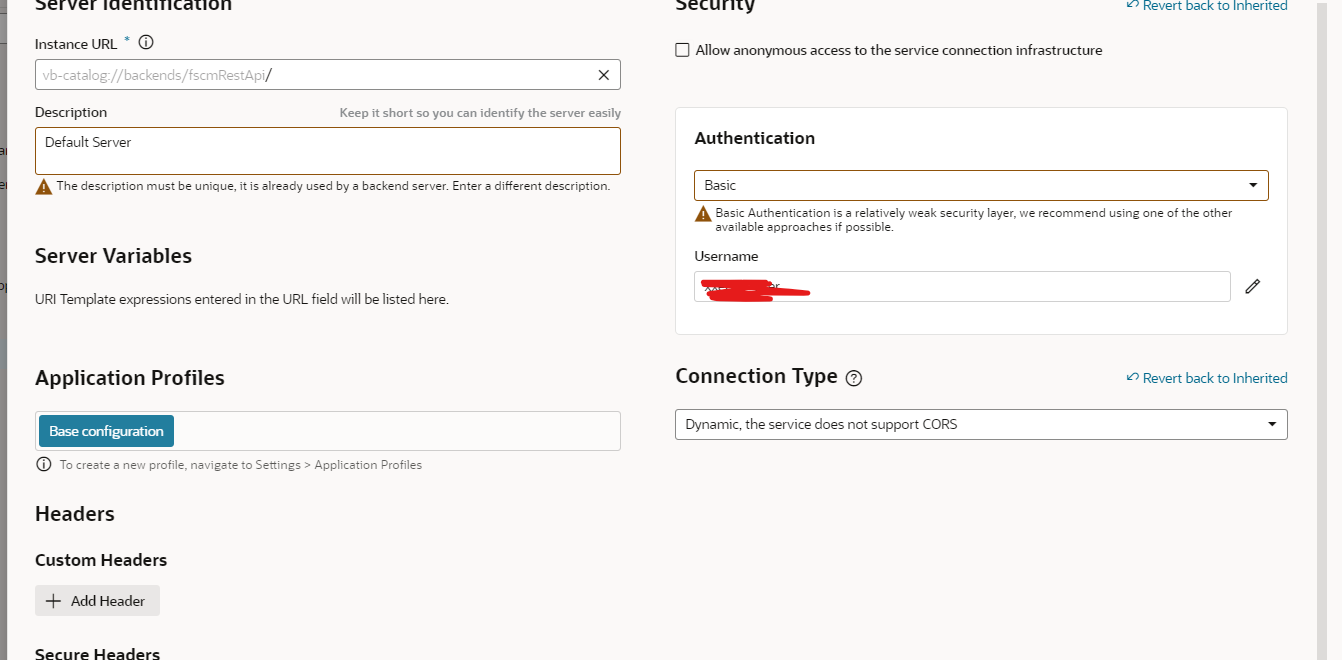Click the description warning triangle icon
The height and width of the screenshot is (660, 1342).
tap(44, 186)
